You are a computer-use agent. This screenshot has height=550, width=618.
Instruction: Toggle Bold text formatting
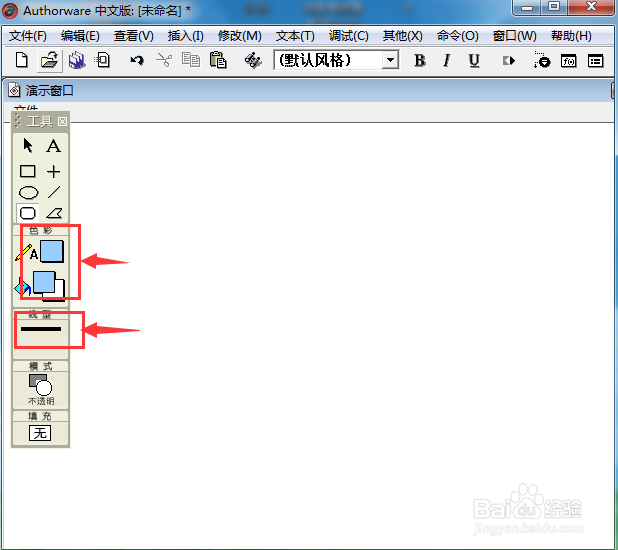420,61
